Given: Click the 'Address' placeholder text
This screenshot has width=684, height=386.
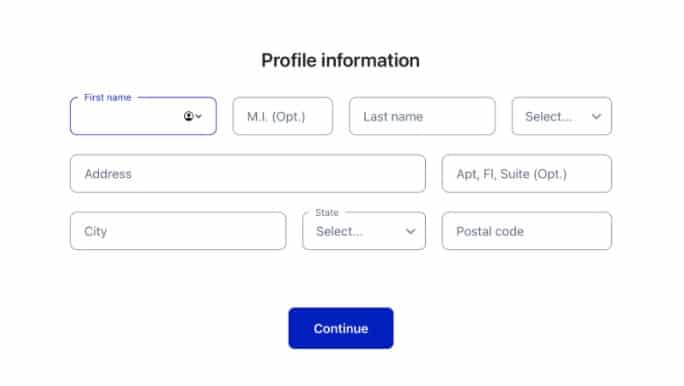Looking at the screenshot, I should pos(108,174).
